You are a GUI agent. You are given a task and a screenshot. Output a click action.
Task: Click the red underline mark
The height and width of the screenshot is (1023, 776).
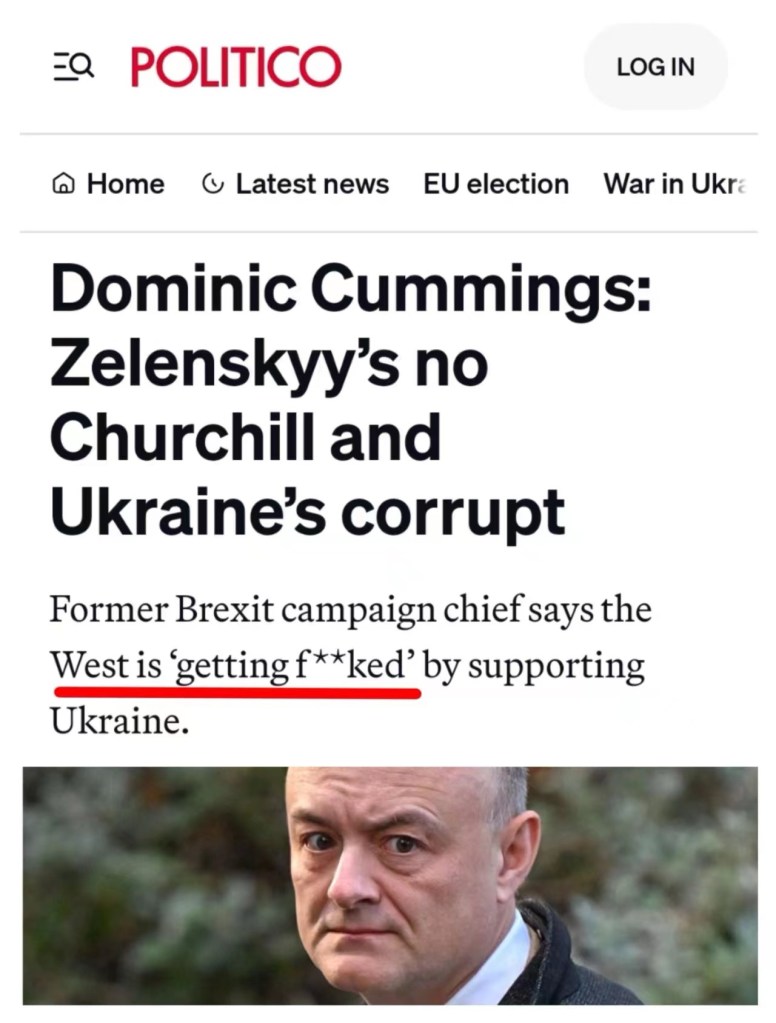click(x=236, y=692)
